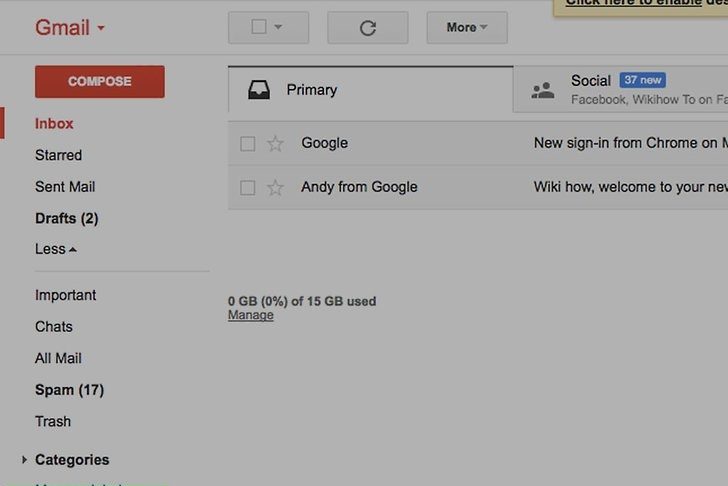Click the Primary tab inbox icon
The height and width of the screenshot is (486, 728).
[258, 90]
